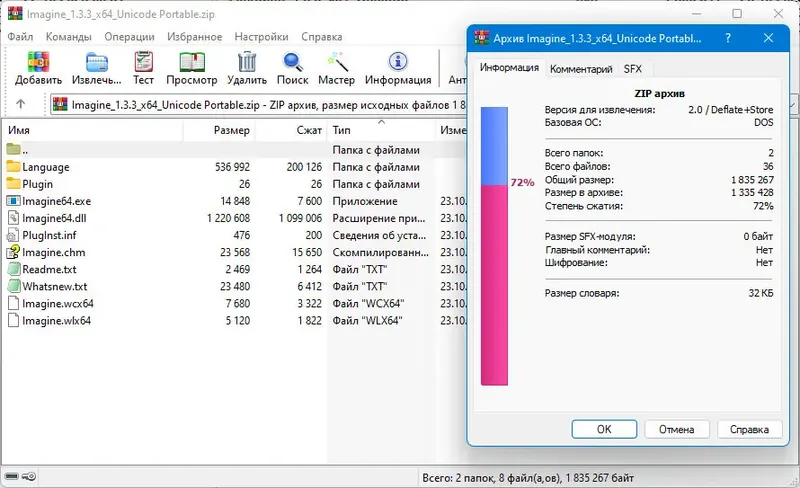
Task: Click the status bar totals text
Action: tap(528, 478)
